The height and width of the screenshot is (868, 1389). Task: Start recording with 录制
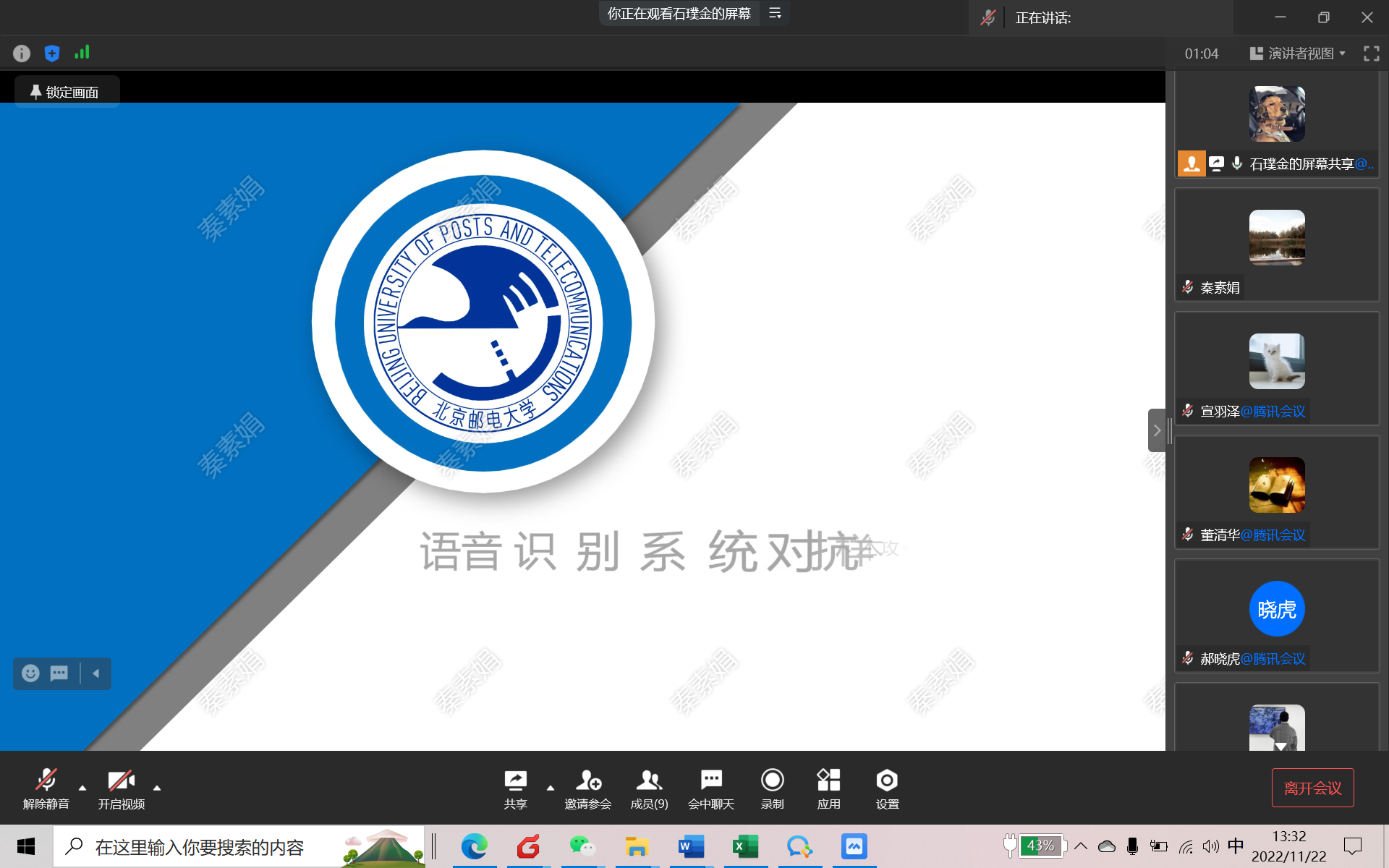[x=773, y=788]
